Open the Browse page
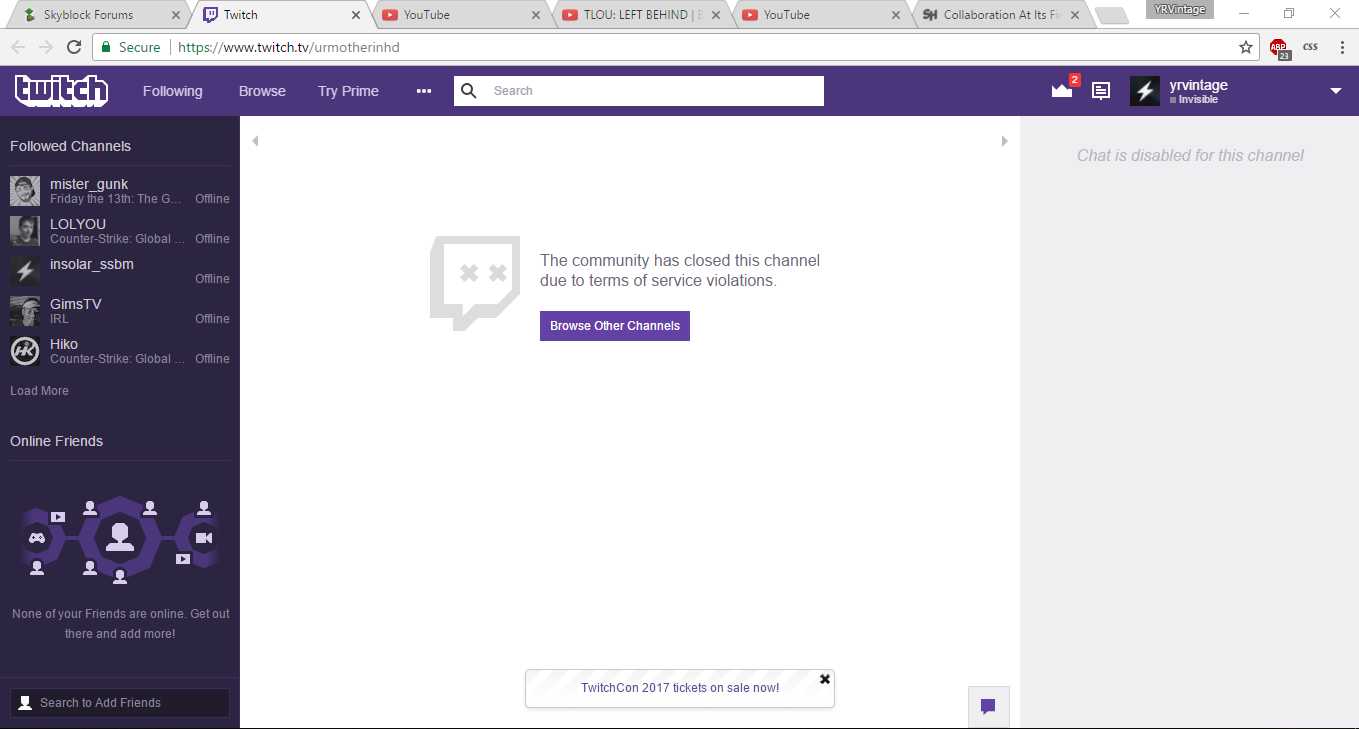This screenshot has height=729, width=1359. pos(262,91)
